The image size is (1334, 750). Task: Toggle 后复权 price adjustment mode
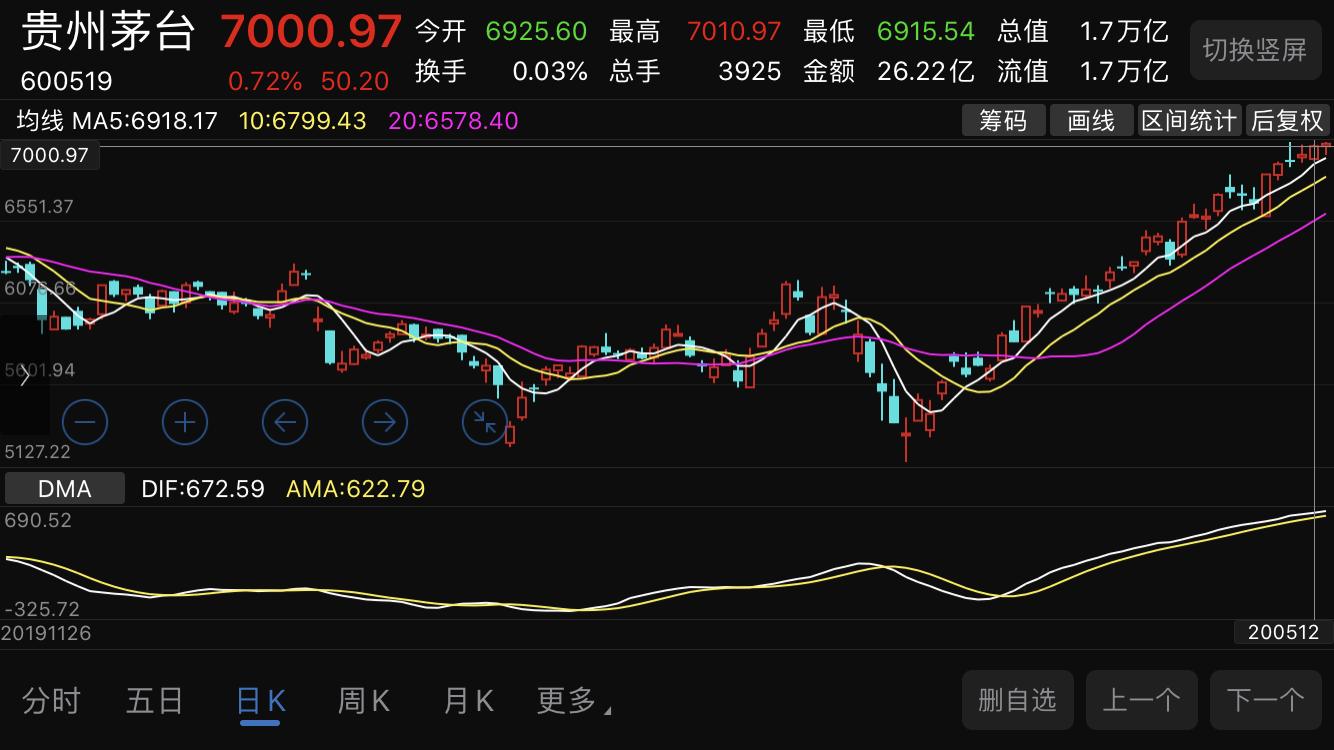click(1287, 120)
